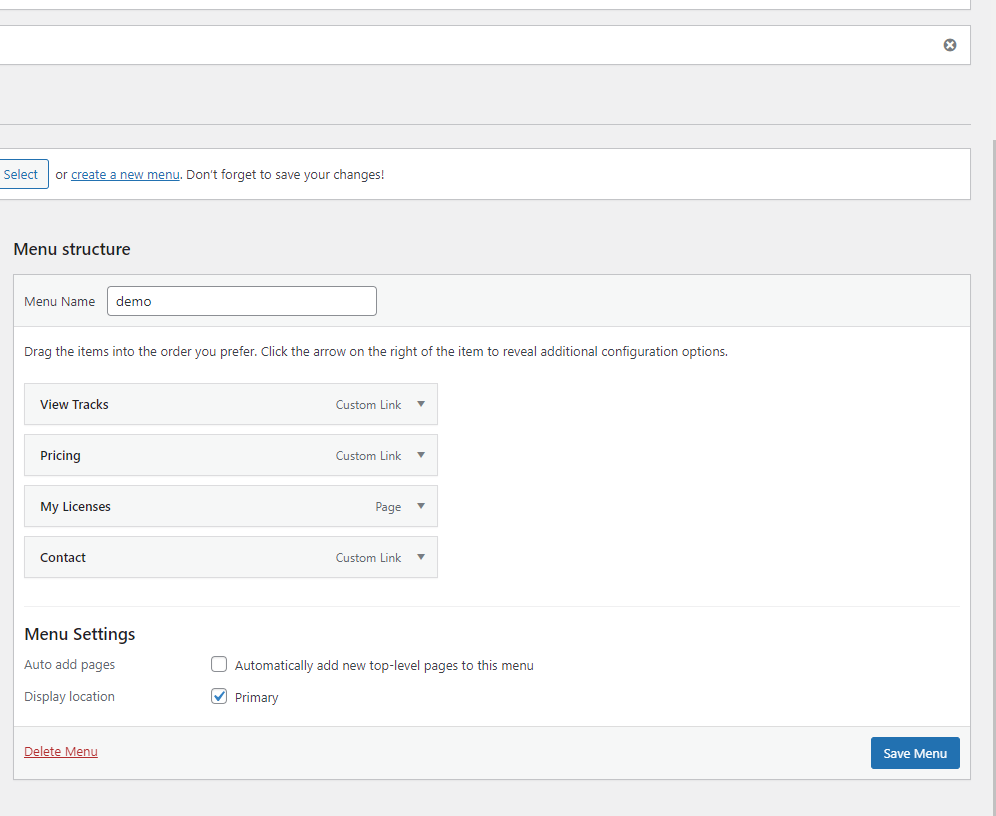
Task: Expand the View Tracks menu item arrow
Action: click(421, 404)
